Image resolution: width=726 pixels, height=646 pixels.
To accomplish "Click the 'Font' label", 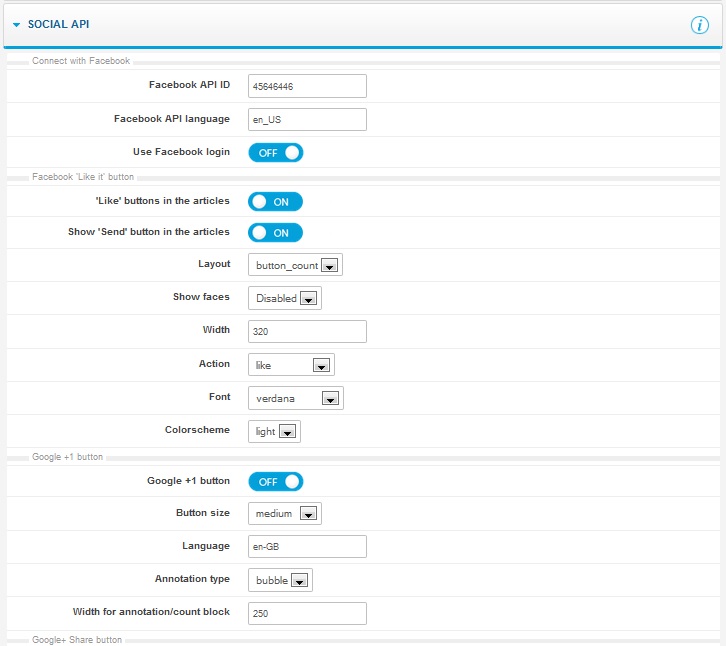I will (x=219, y=397).
